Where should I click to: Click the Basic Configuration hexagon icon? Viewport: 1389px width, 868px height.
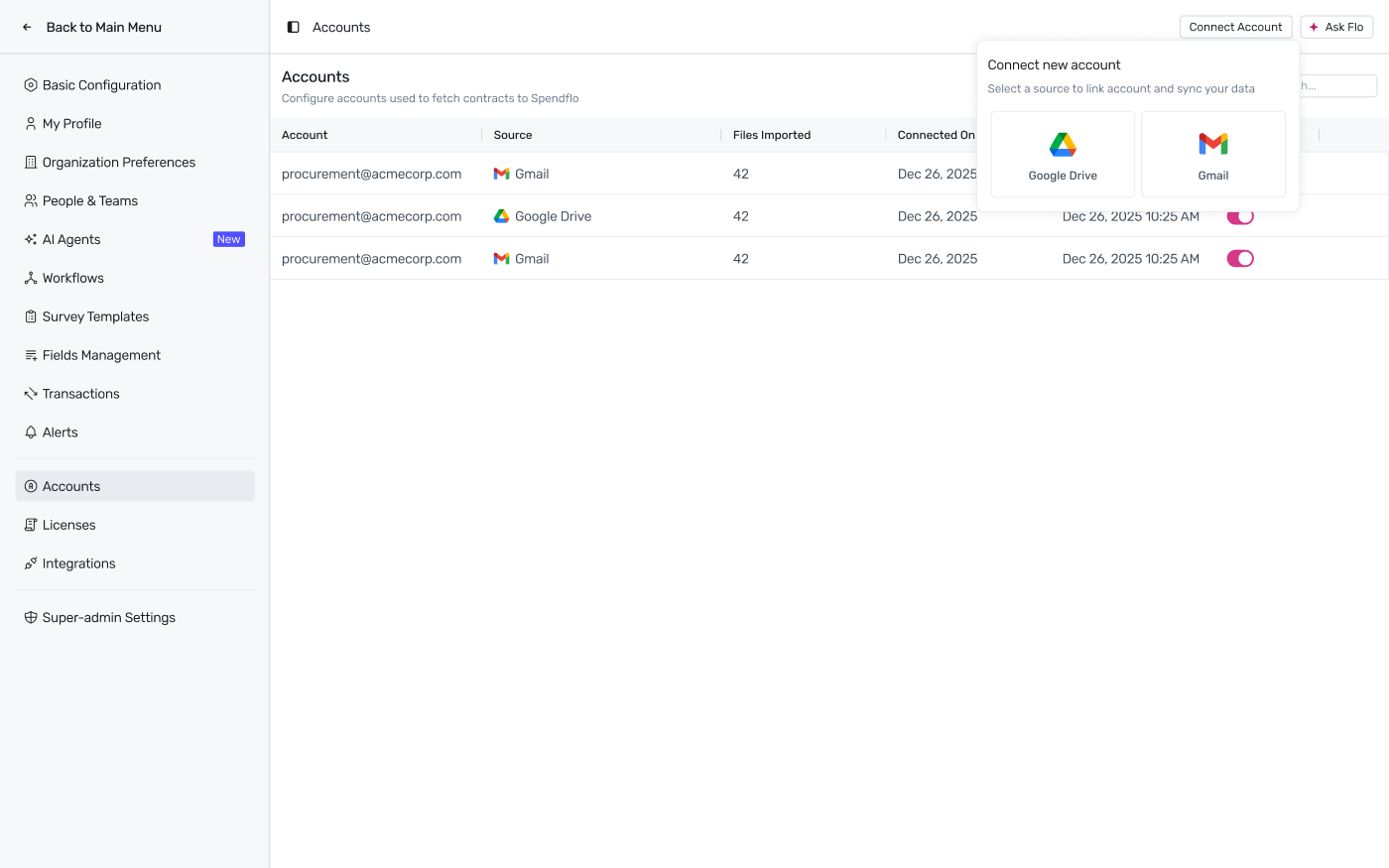(31, 85)
